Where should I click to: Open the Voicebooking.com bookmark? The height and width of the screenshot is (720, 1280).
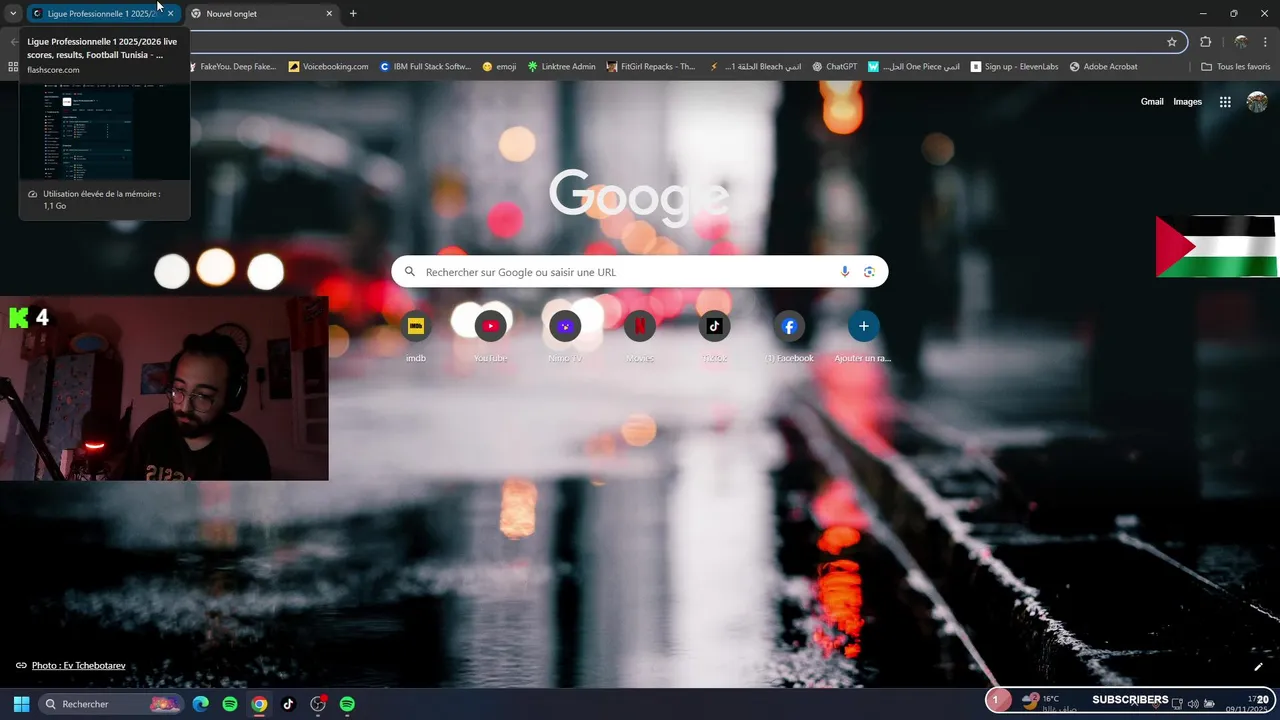pyautogui.click(x=328, y=67)
